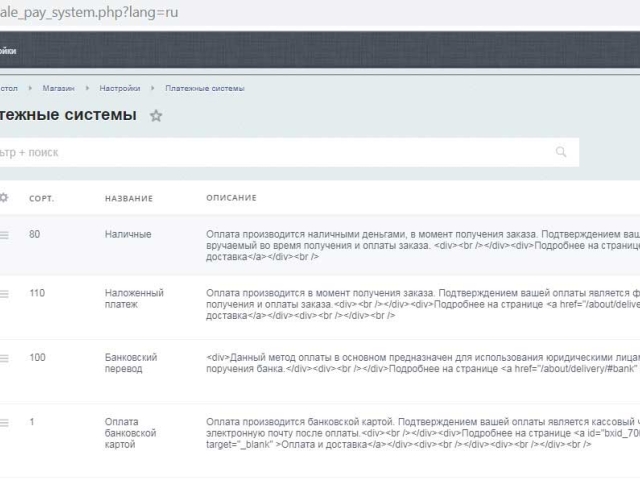Sort table by СОРТ. column
640x480 pixels.
pyautogui.click(x=41, y=198)
